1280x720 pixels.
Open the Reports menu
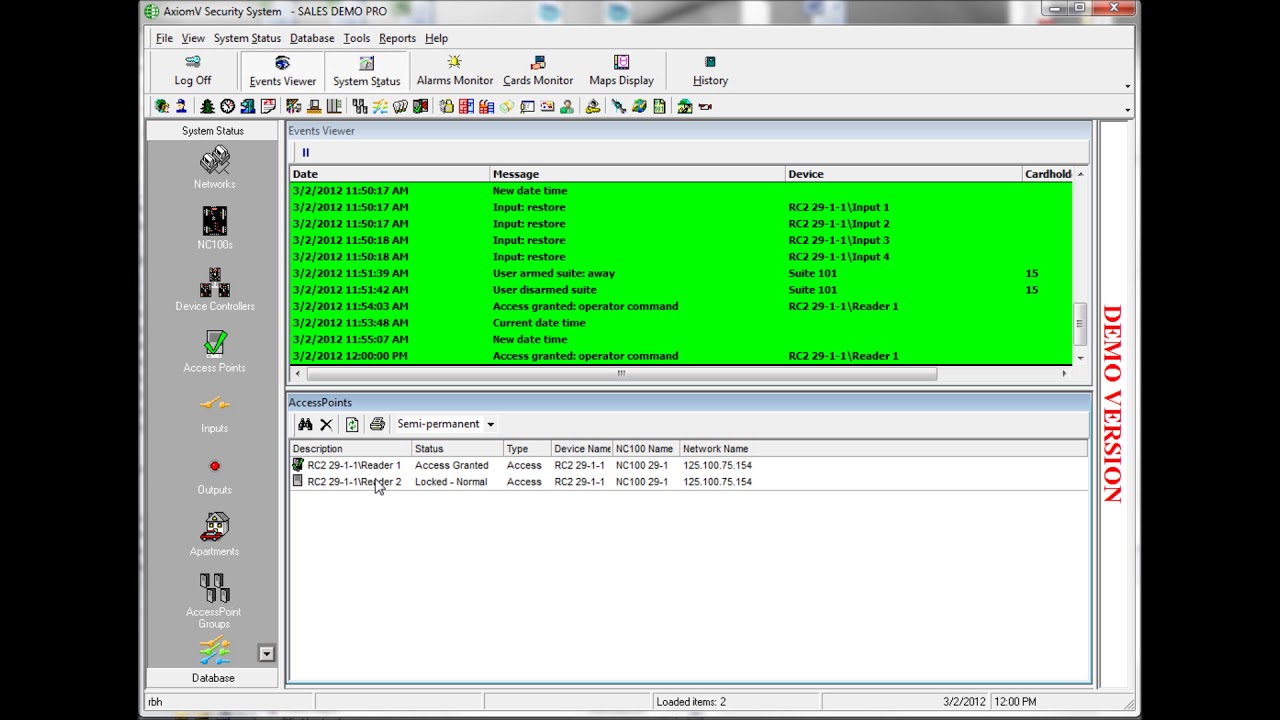pos(397,38)
